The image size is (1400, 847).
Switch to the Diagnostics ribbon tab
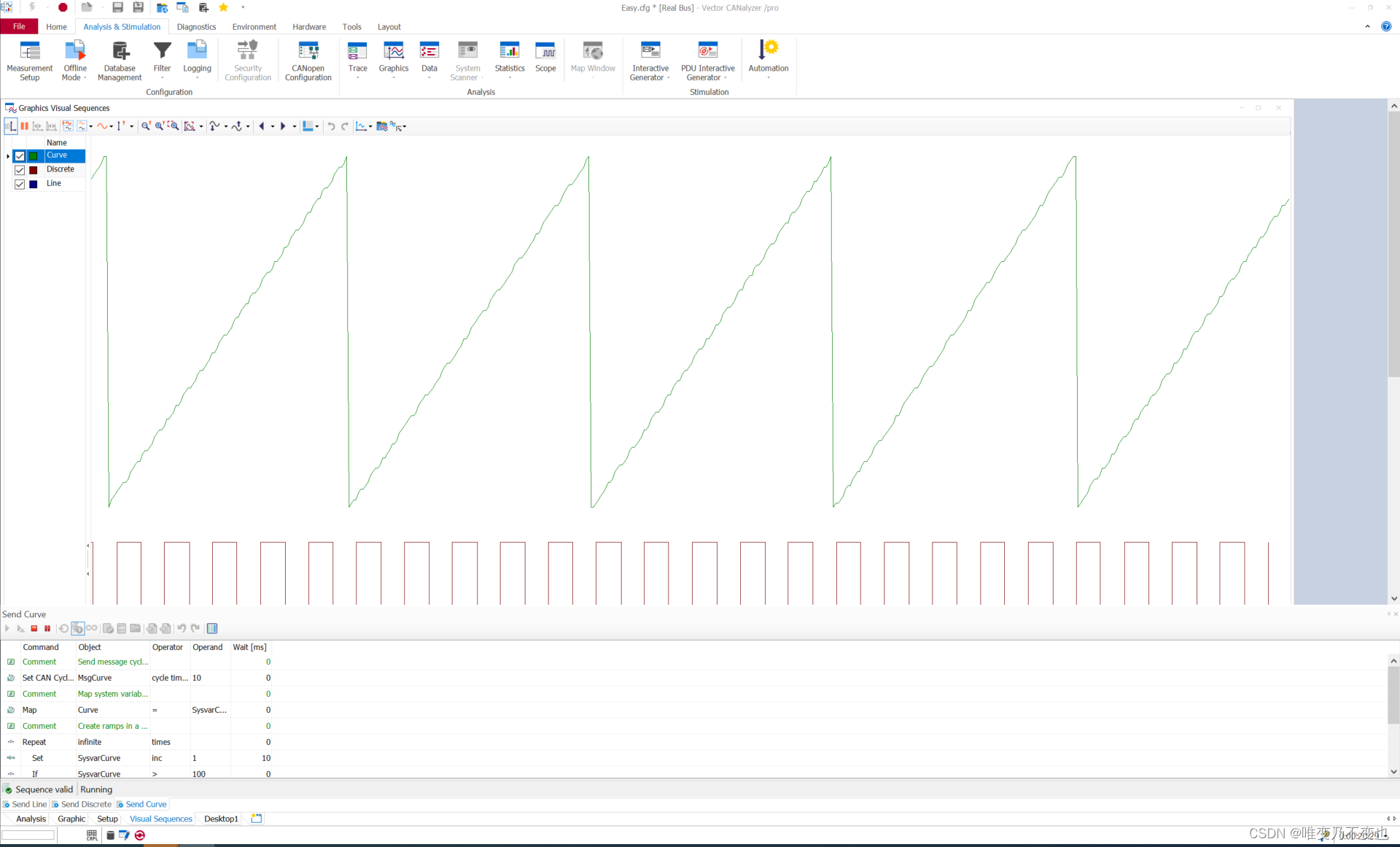pyautogui.click(x=196, y=27)
